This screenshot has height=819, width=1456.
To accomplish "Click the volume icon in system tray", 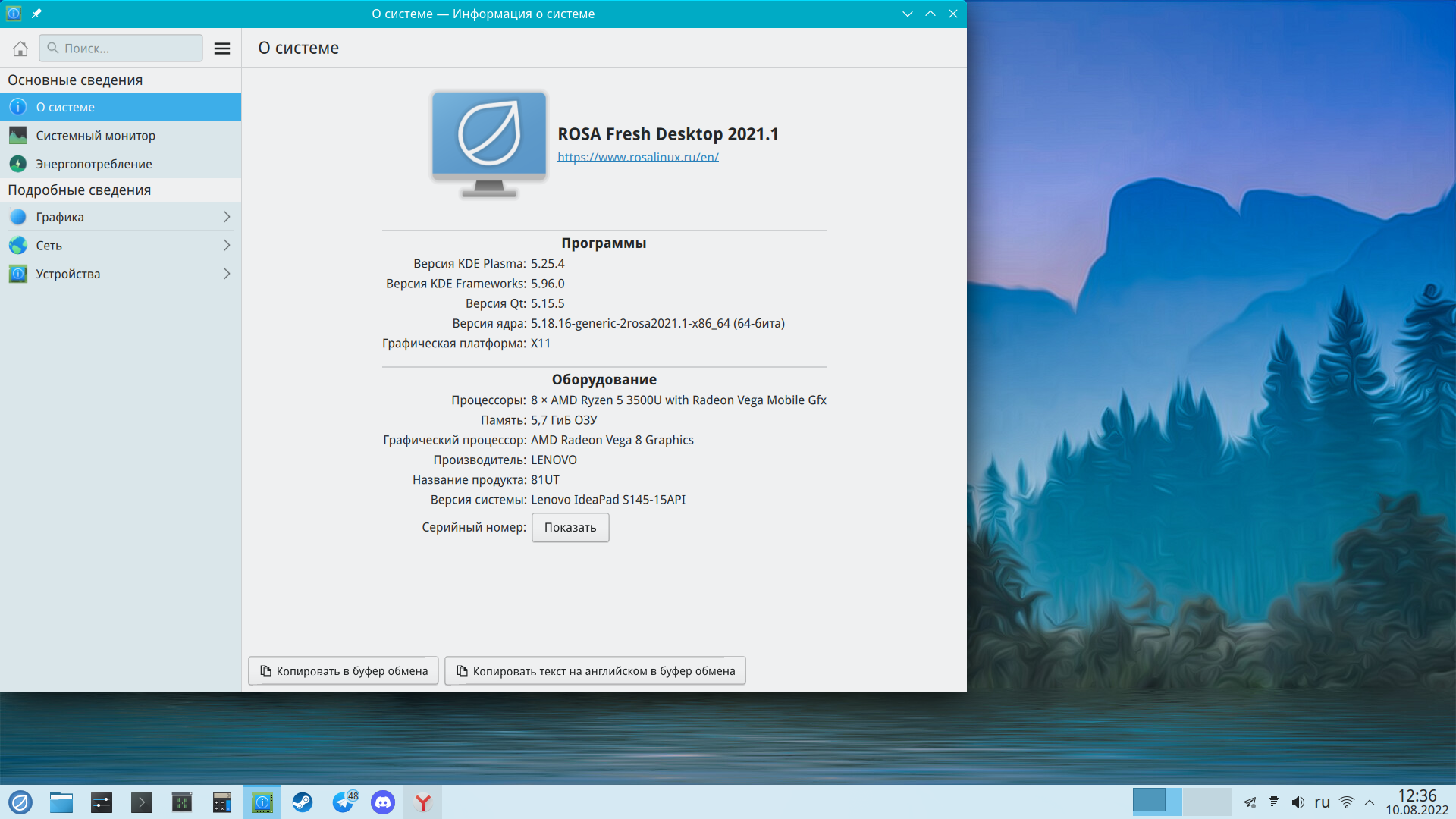I will pyautogui.click(x=1298, y=802).
